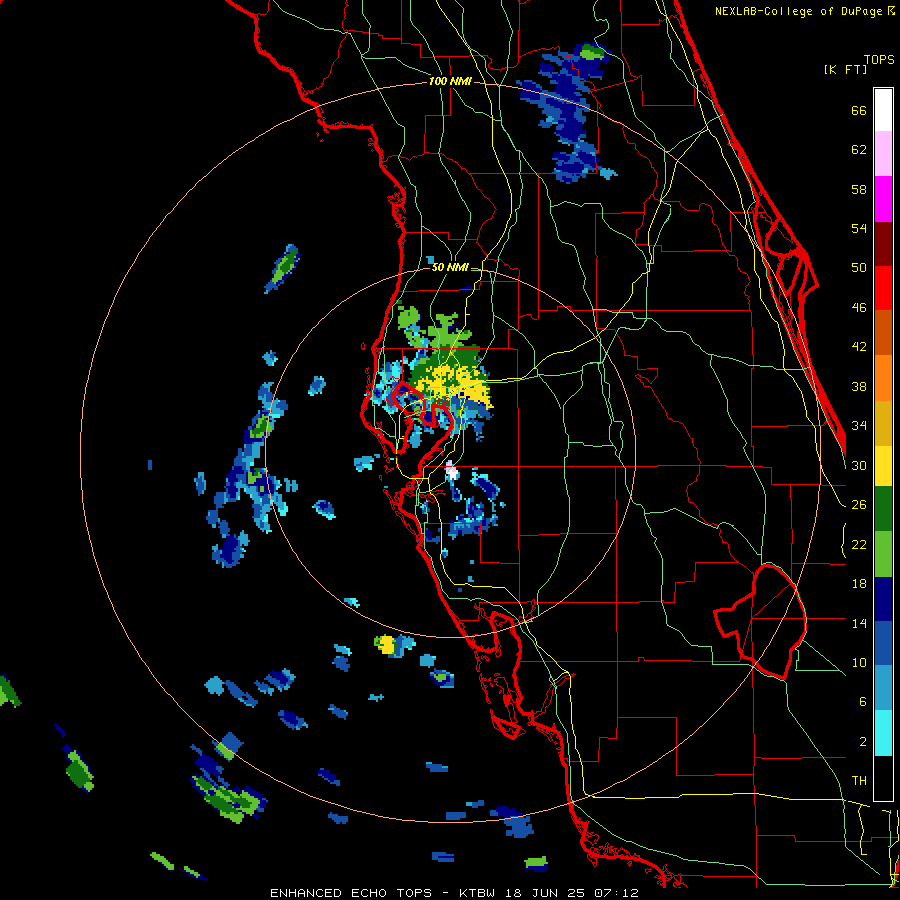Select the dark green legend swatch near 26
Screen dimensions: 900x900
(x=883, y=509)
